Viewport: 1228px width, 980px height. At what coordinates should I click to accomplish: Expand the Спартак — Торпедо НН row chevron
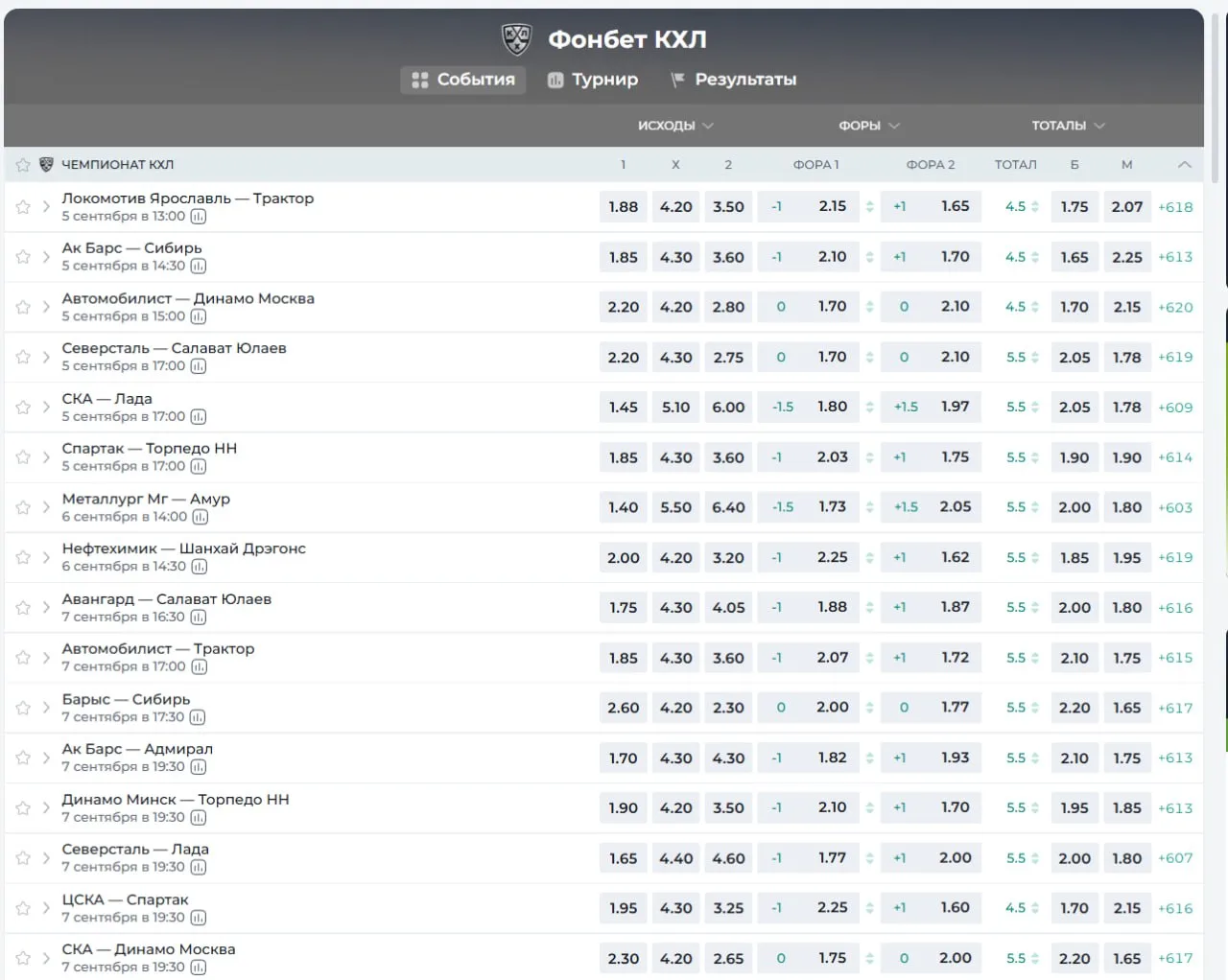click(x=46, y=457)
